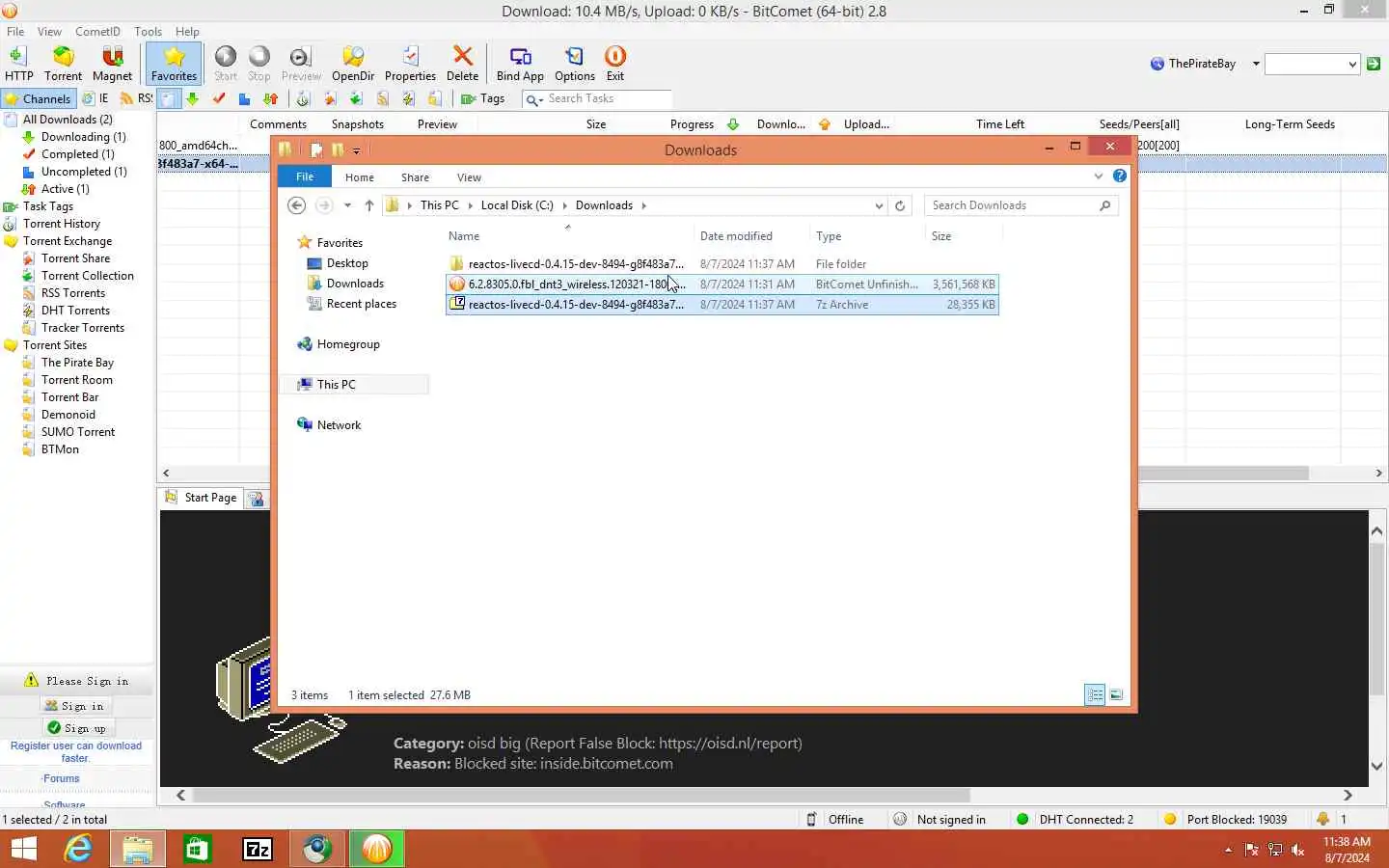Click the Local Disk (C:) breadcrumb
Image resolution: width=1389 pixels, height=868 pixels.
pyautogui.click(x=517, y=205)
